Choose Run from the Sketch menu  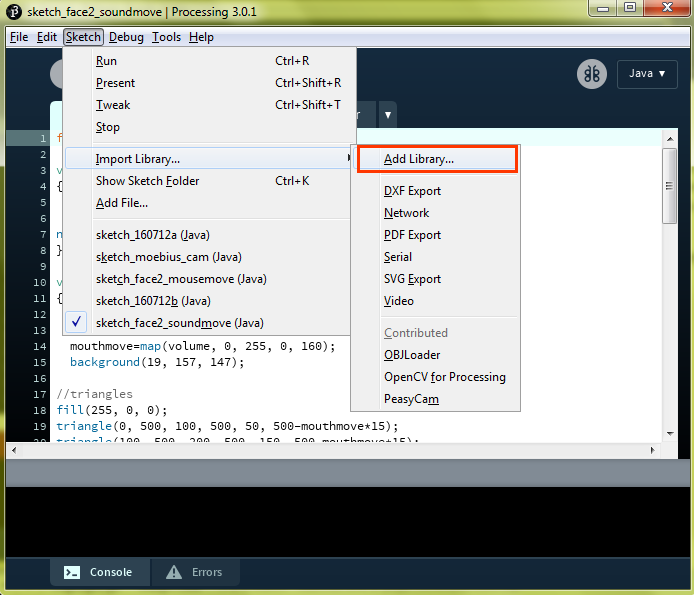211,61
